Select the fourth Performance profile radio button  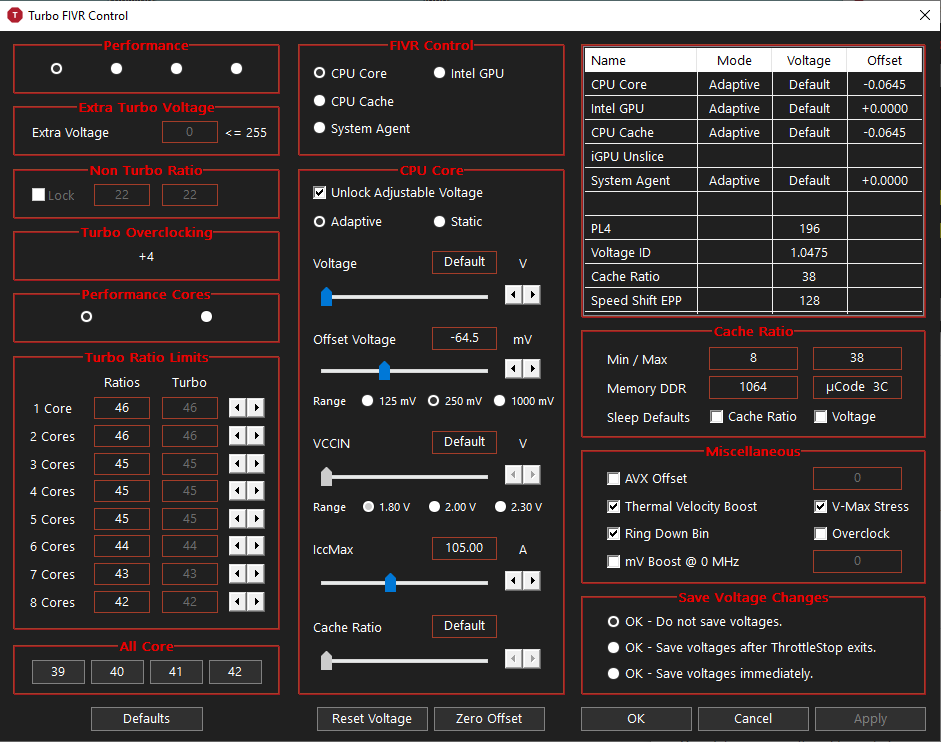(236, 68)
